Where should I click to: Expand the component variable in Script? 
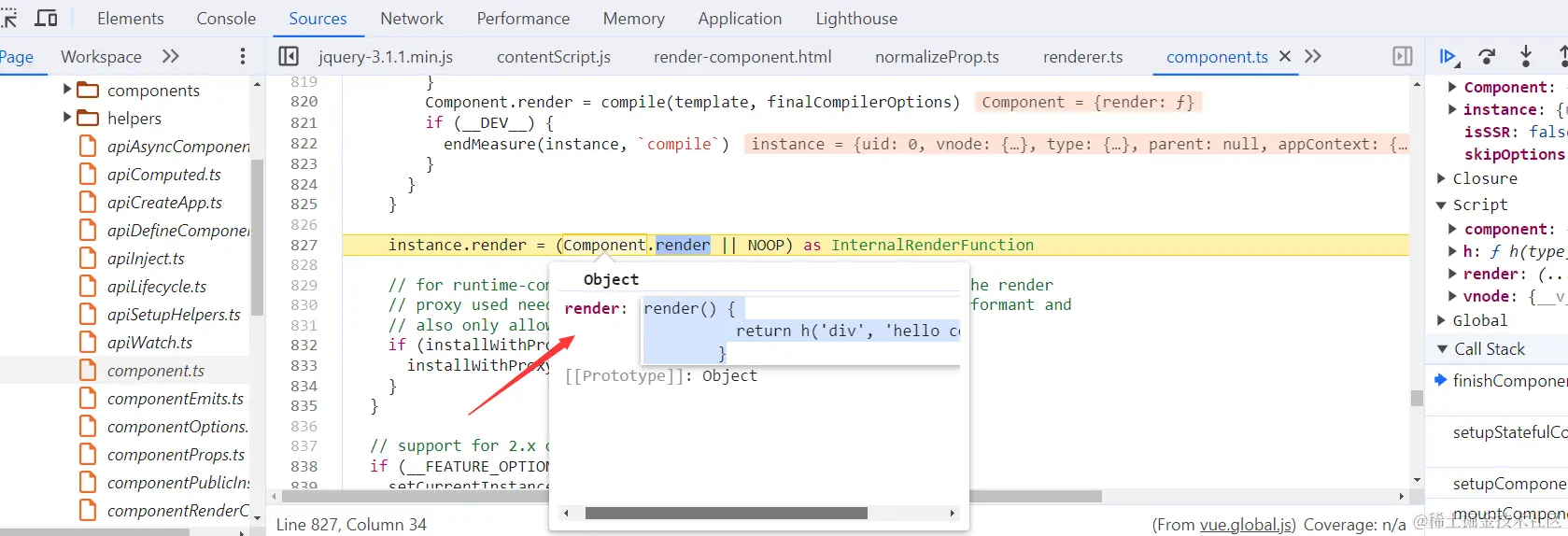(x=1452, y=229)
